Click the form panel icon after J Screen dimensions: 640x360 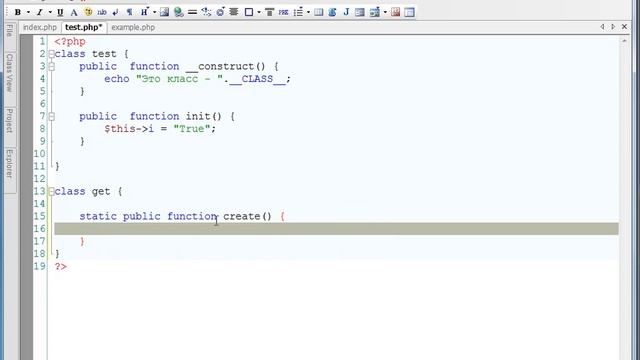360,12
